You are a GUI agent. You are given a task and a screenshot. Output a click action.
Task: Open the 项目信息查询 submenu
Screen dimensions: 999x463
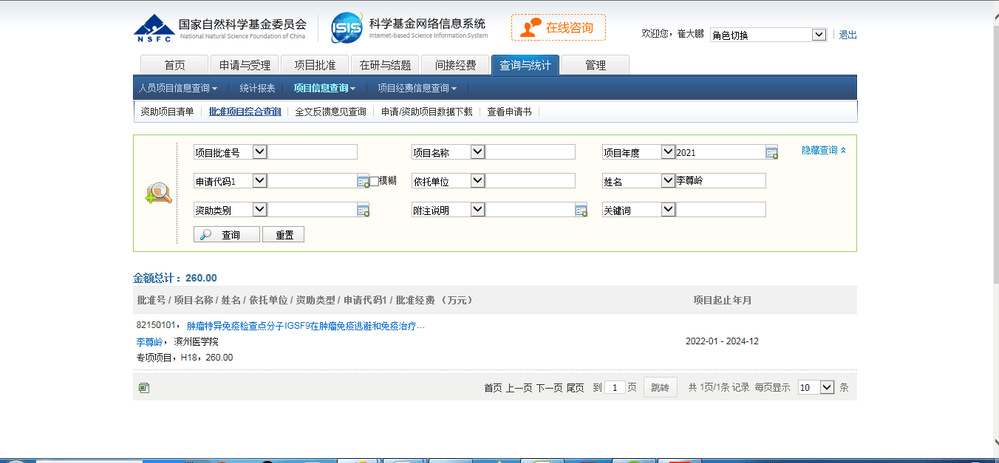tap(323, 88)
